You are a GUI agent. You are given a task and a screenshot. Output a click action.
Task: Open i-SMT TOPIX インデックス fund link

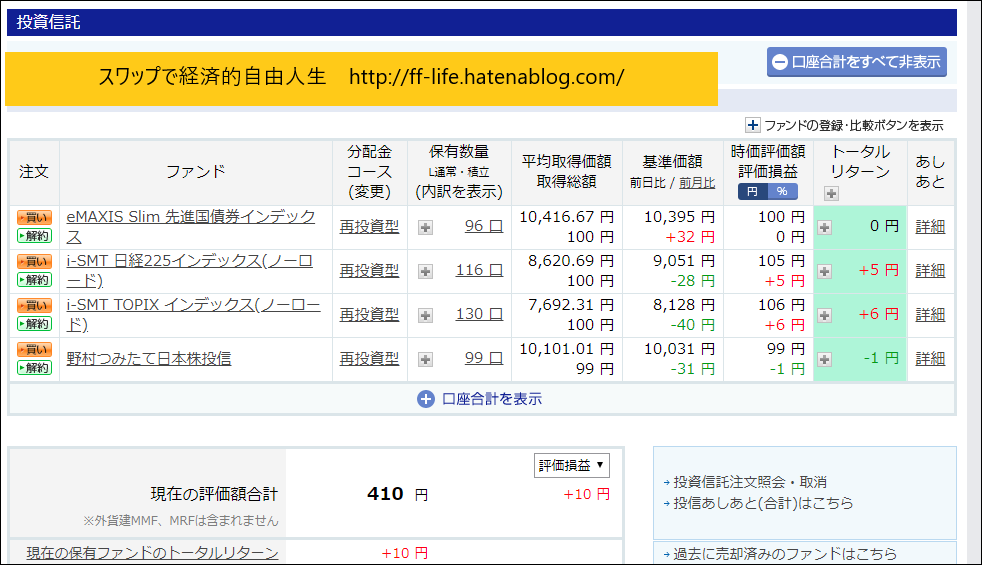194,314
